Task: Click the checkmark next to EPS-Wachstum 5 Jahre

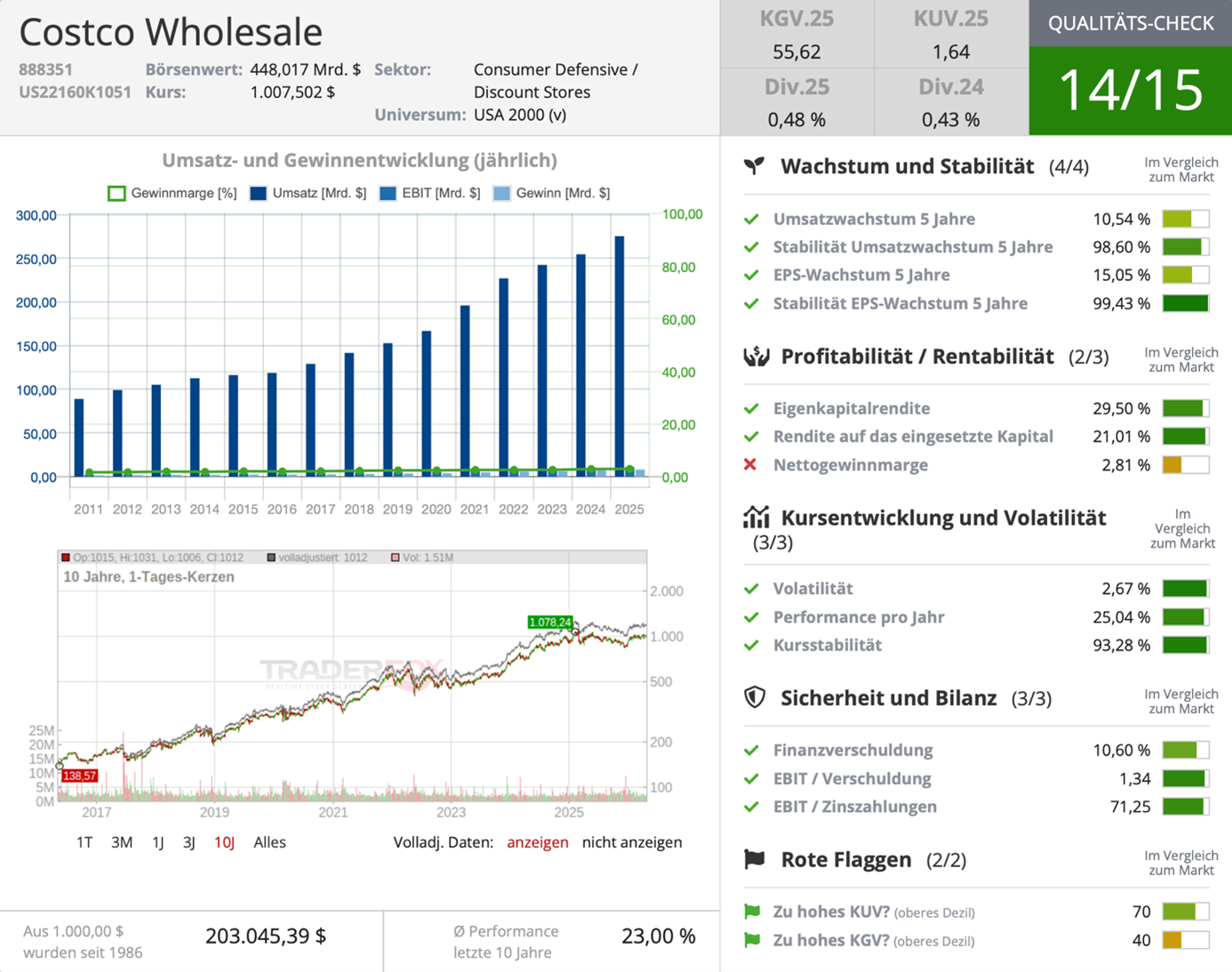Action: 752,275
